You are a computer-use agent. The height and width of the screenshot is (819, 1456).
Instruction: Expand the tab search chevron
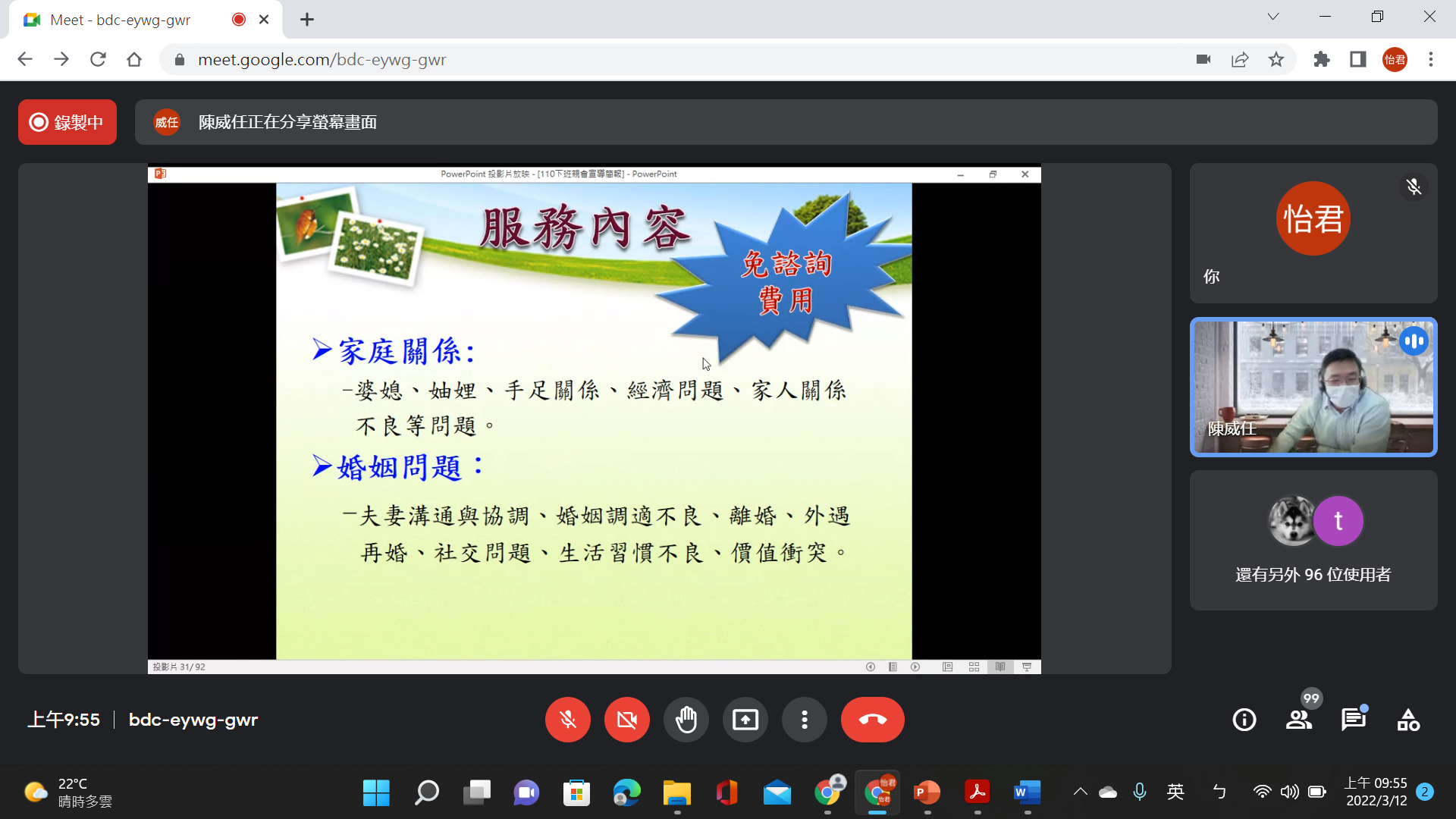click(1273, 17)
